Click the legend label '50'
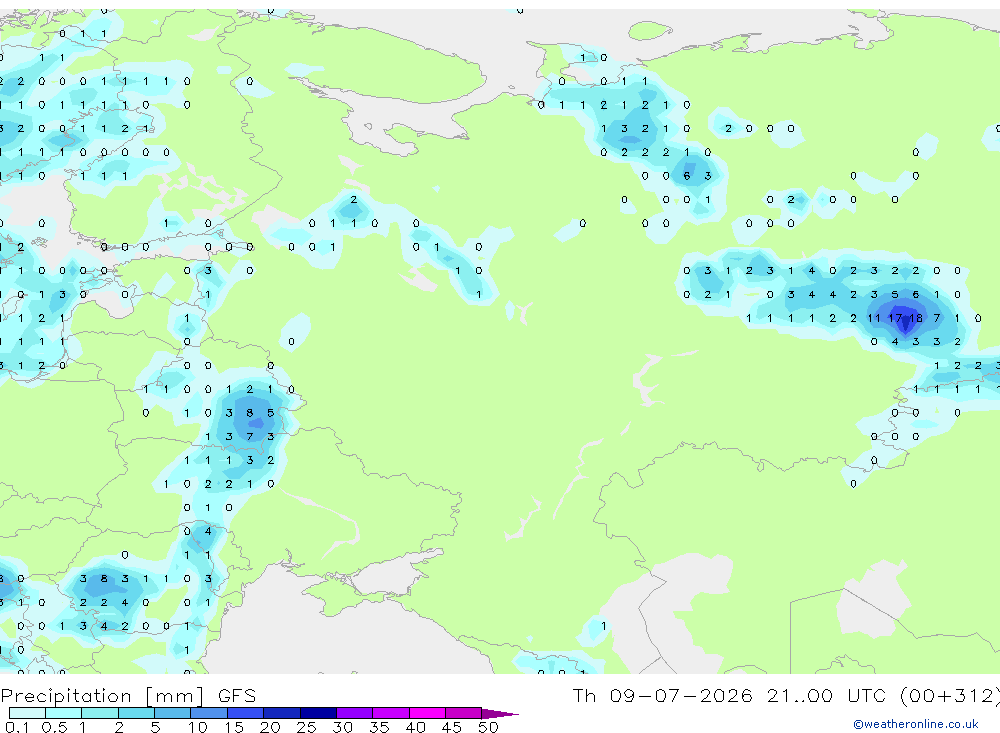The height and width of the screenshot is (733, 1000). pos(488,727)
